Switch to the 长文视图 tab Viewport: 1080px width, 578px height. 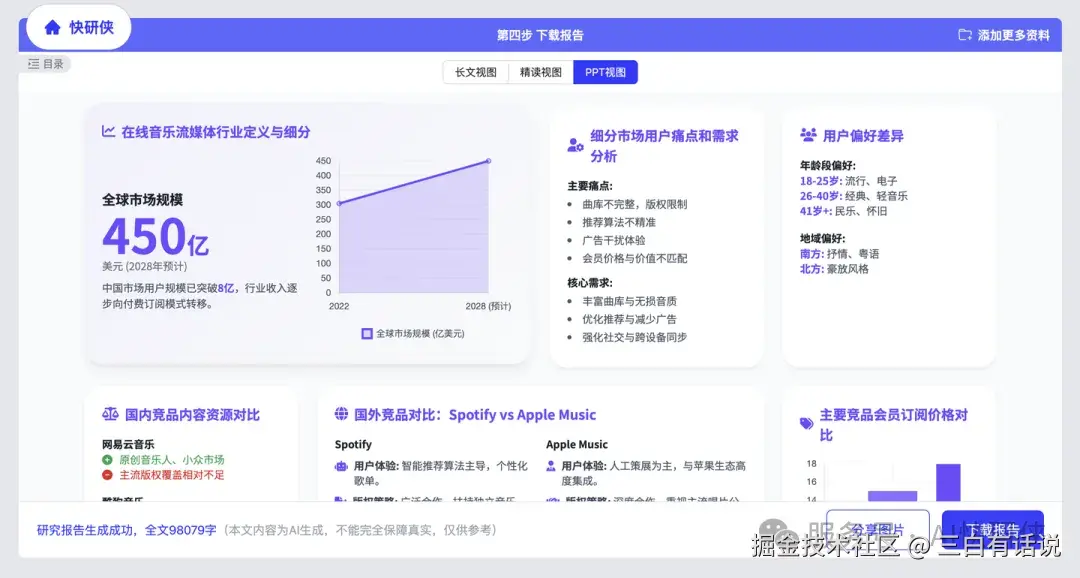(476, 72)
